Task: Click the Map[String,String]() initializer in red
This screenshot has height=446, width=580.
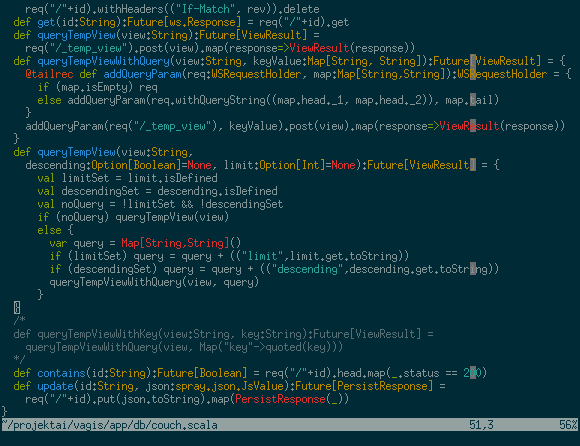Action: [x=181, y=243]
